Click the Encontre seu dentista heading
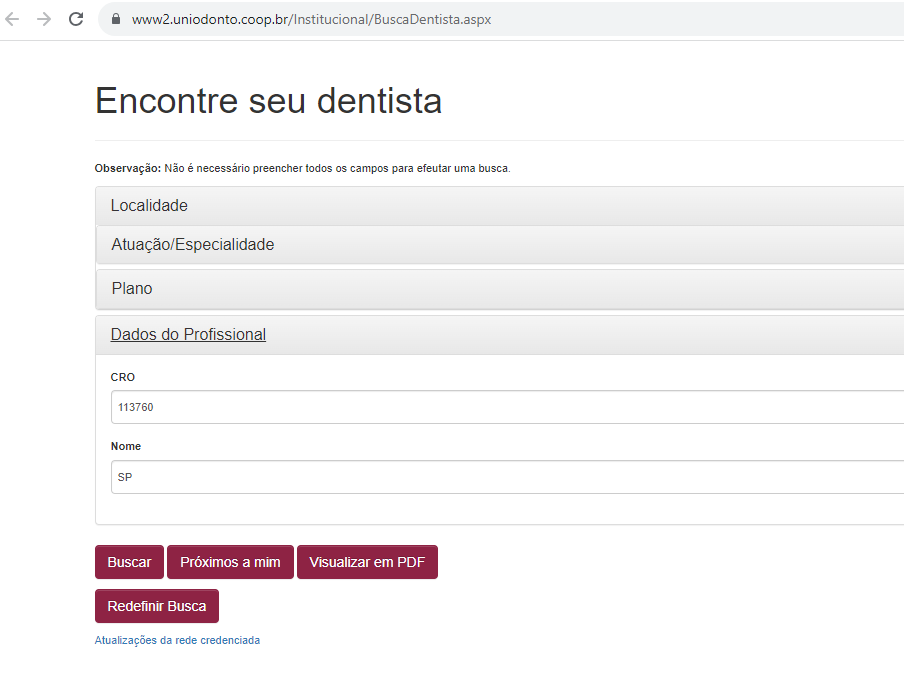Image resolution: width=904 pixels, height=680 pixels. click(268, 101)
